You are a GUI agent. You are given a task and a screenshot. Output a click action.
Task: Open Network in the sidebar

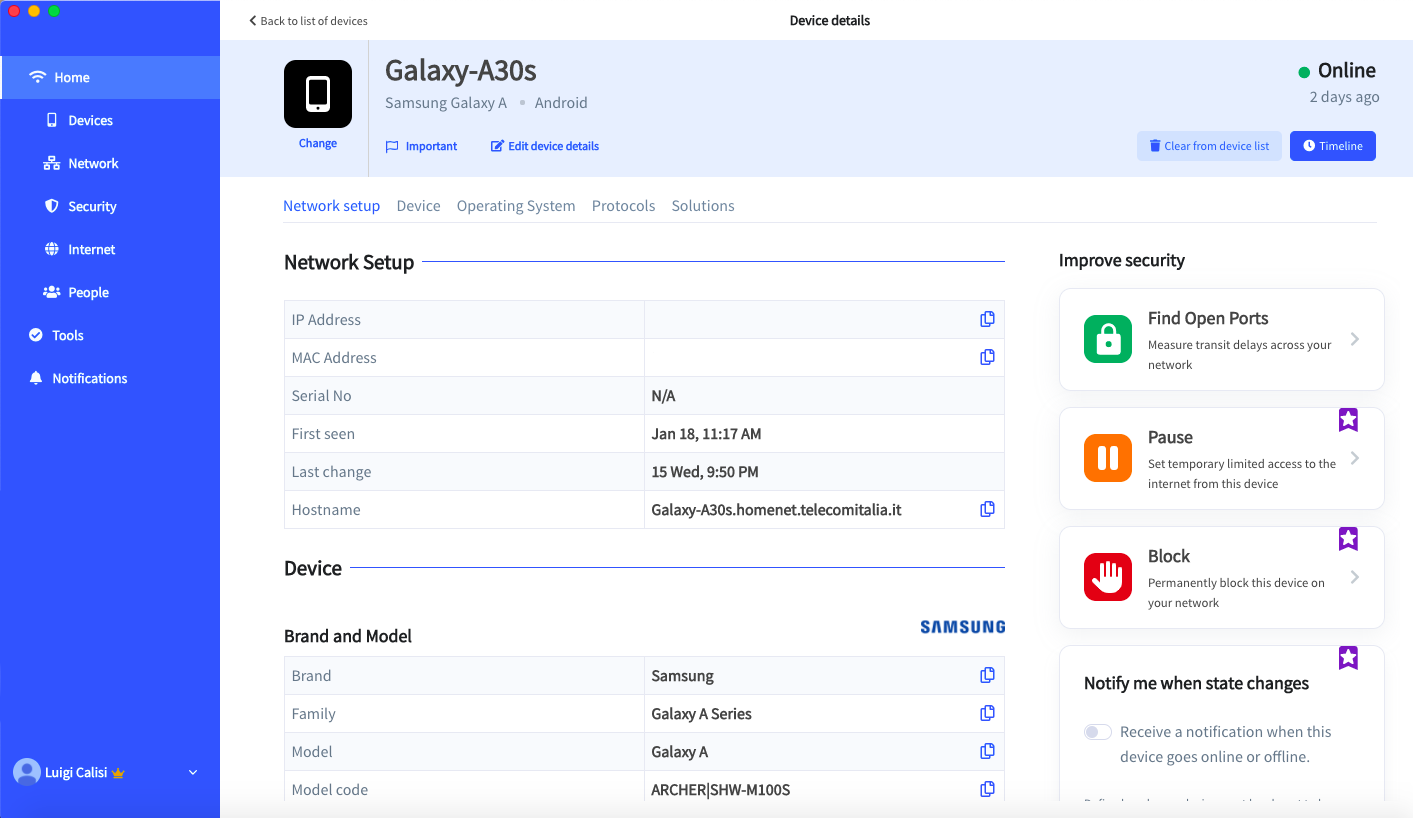tap(110, 163)
